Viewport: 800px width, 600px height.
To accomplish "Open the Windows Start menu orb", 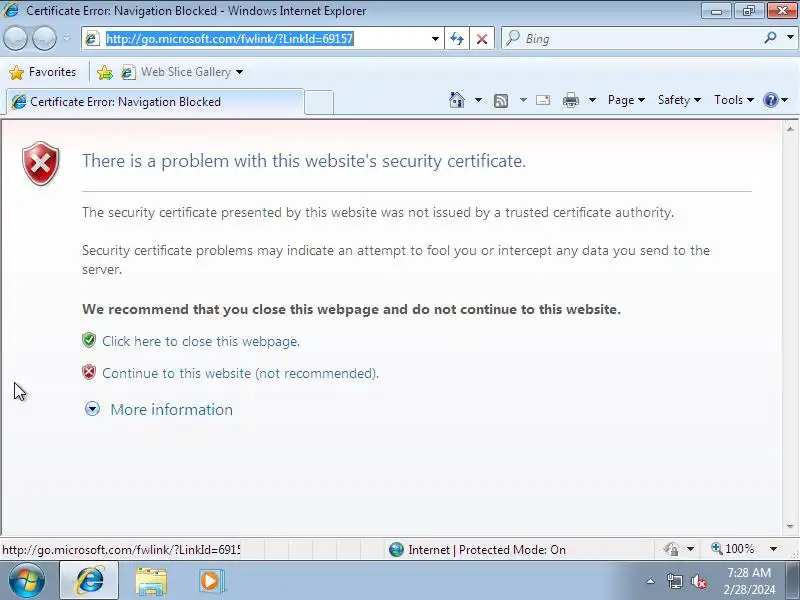I will pyautogui.click(x=27, y=581).
